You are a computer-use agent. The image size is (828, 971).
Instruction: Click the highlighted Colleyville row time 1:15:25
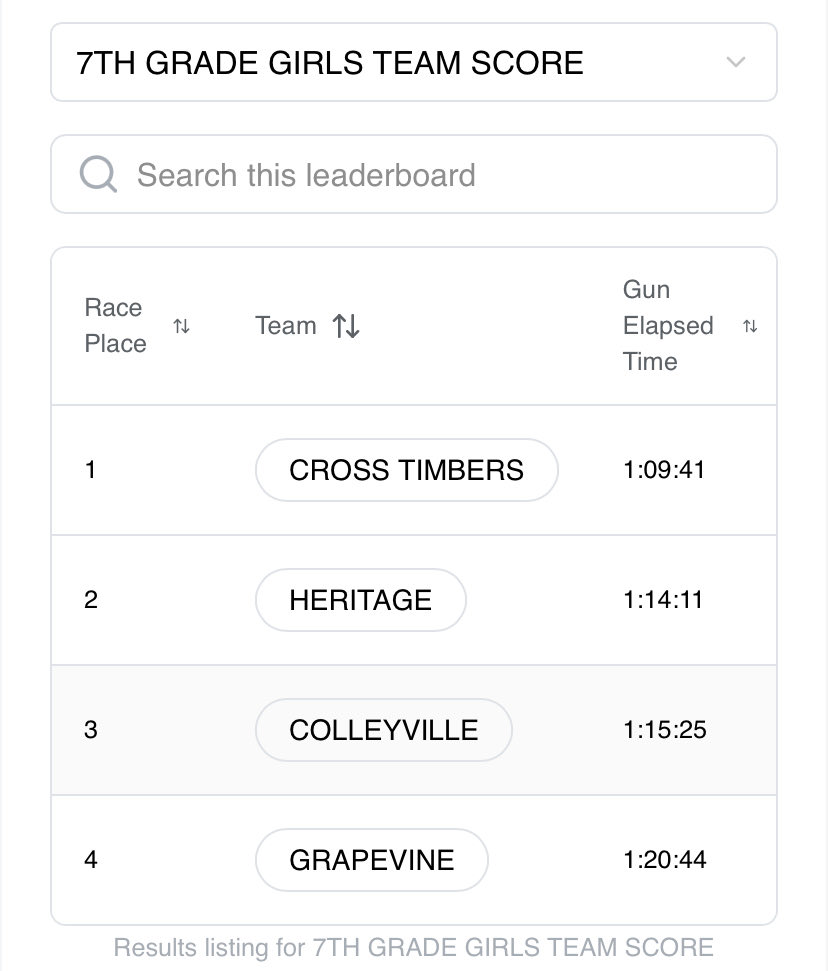[x=665, y=730]
